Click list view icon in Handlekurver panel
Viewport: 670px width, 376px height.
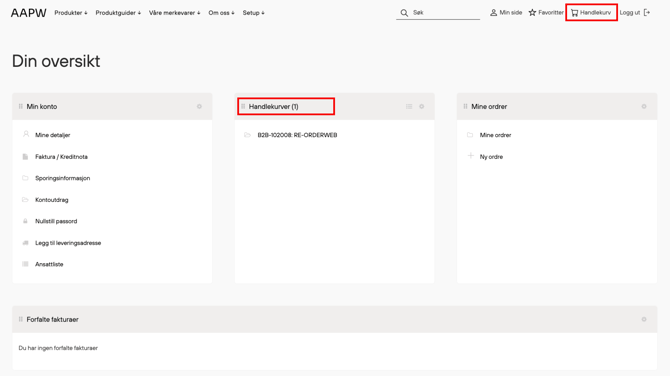tap(409, 106)
